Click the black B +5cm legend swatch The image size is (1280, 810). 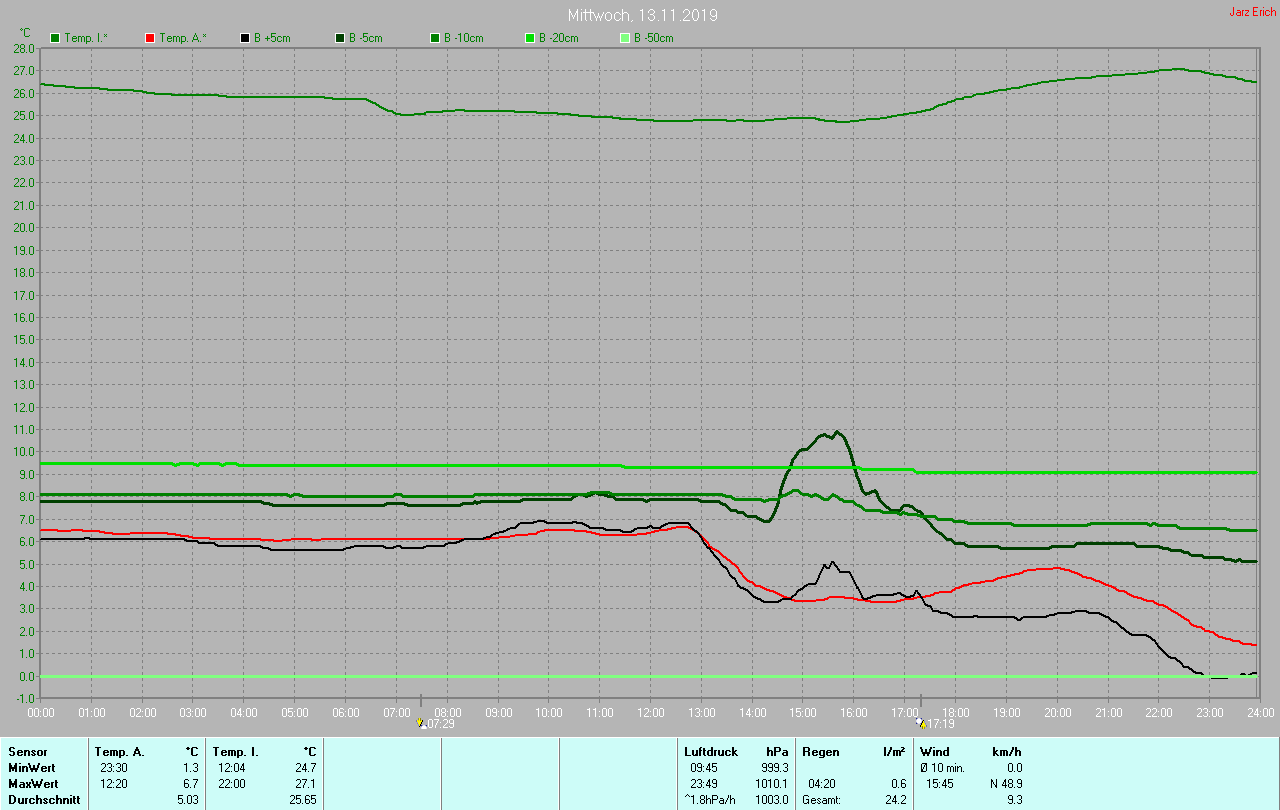click(244, 38)
